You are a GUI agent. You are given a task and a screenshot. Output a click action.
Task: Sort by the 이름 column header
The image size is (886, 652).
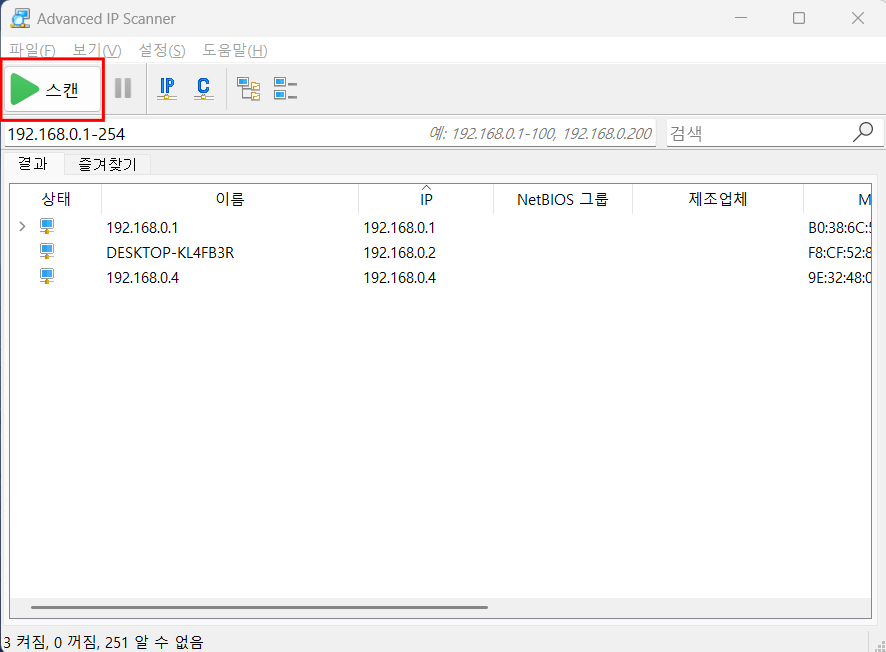click(230, 199)
